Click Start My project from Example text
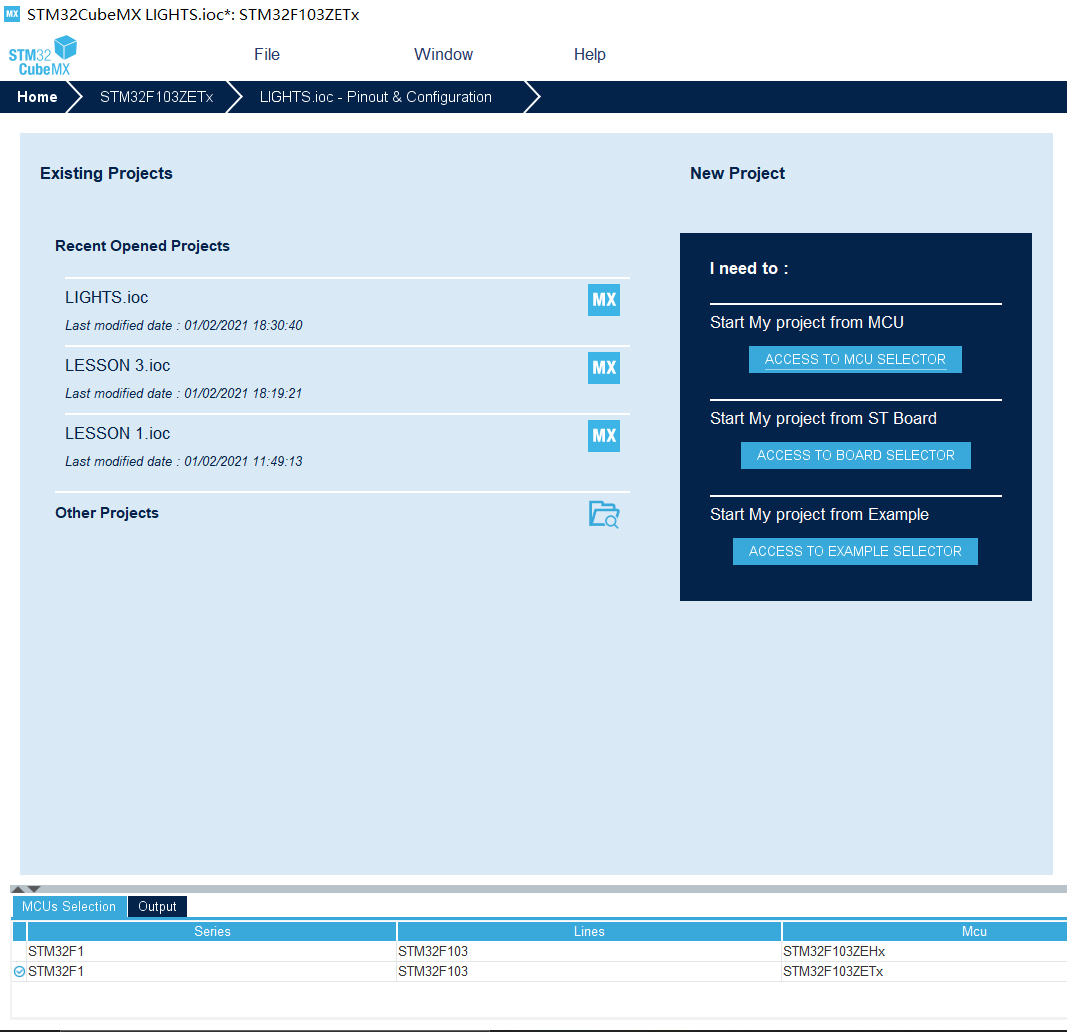 tap(819, 514)
